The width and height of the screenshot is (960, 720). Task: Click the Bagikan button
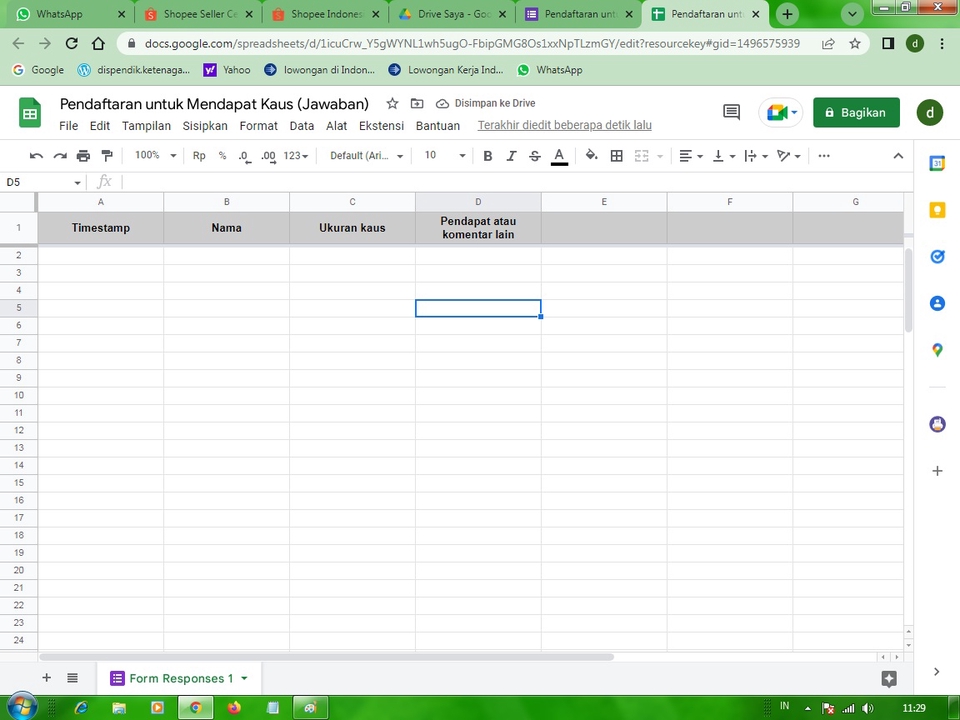click(856, 112)
